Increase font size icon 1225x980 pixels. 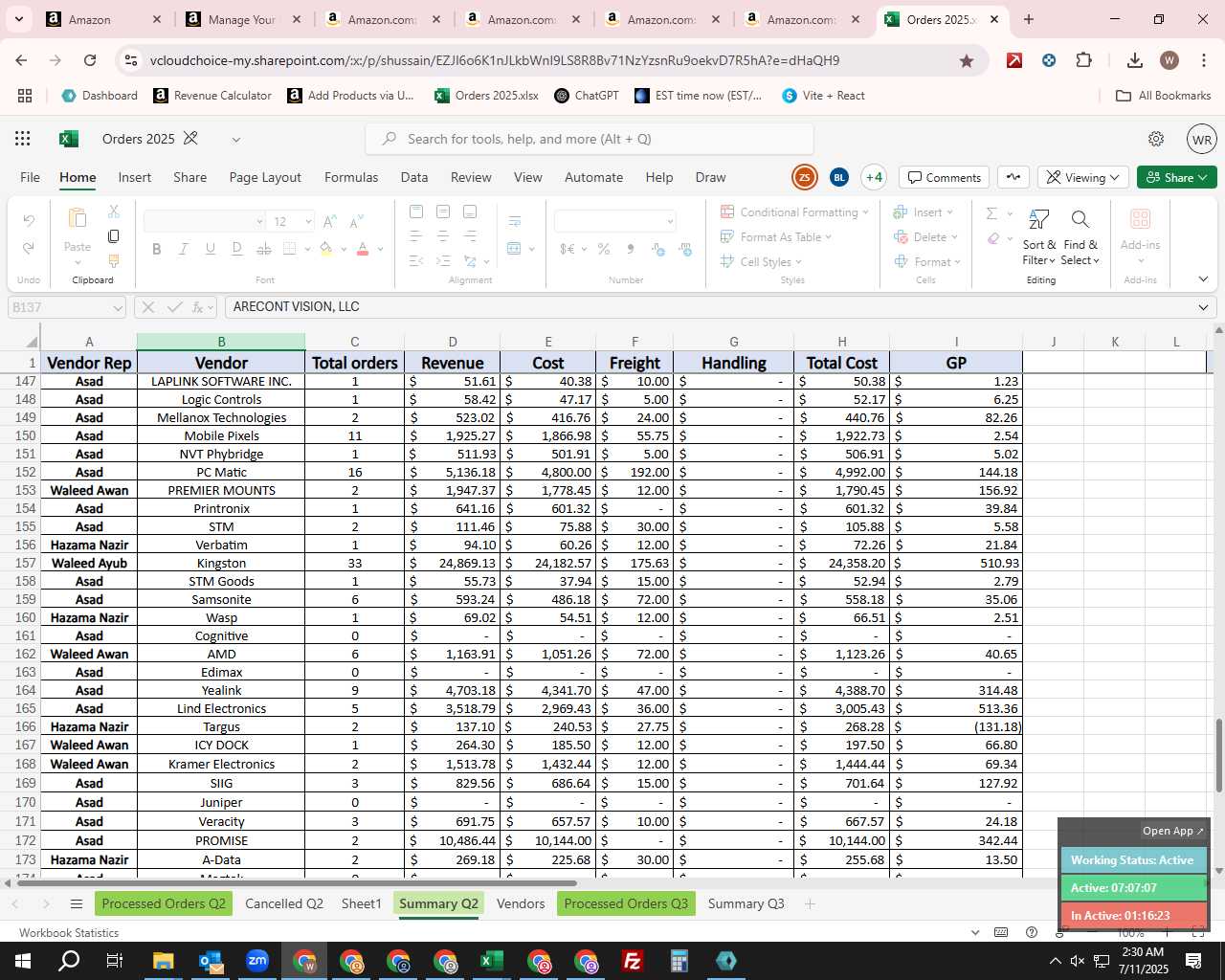click(329, 221)
